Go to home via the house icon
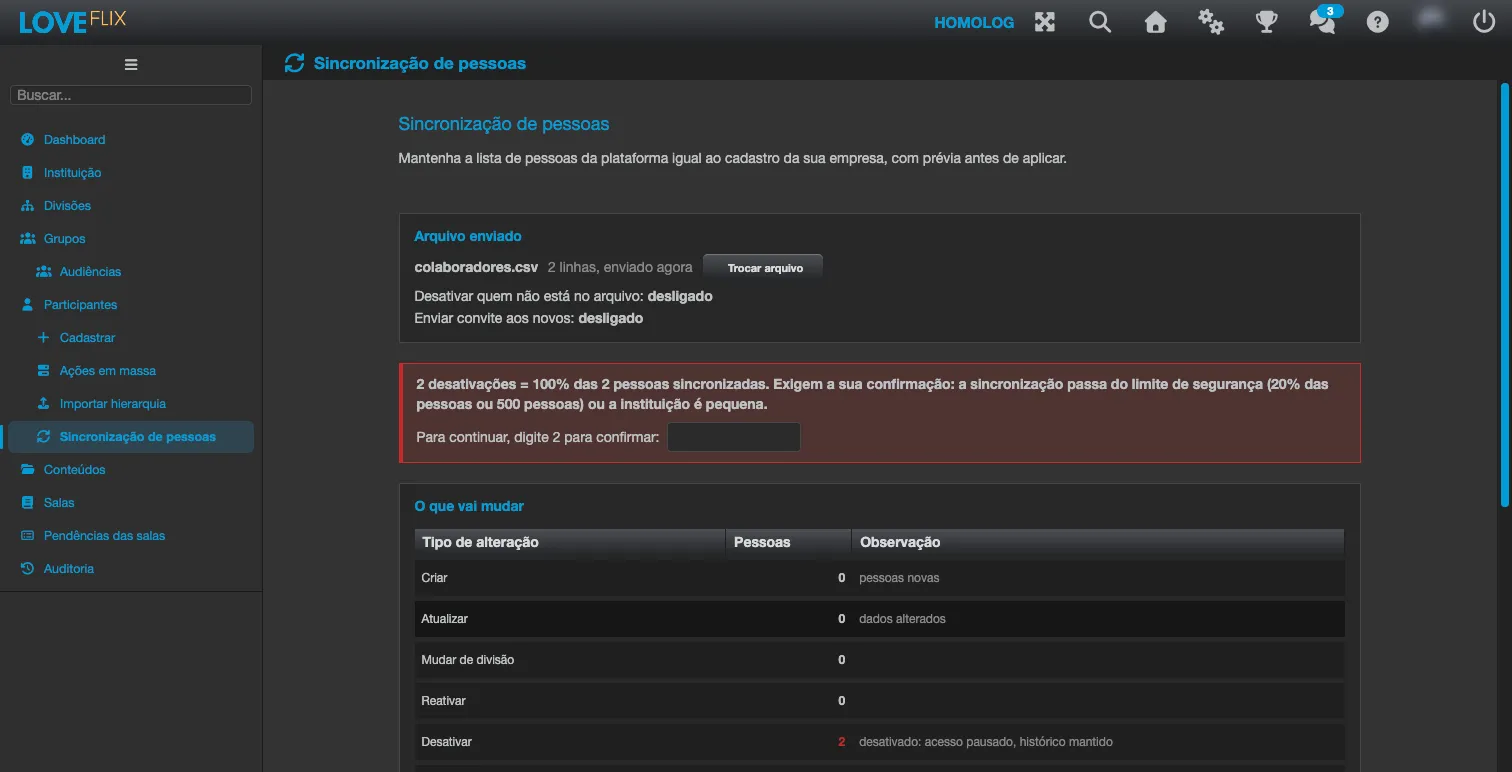 coord(1156,22)
